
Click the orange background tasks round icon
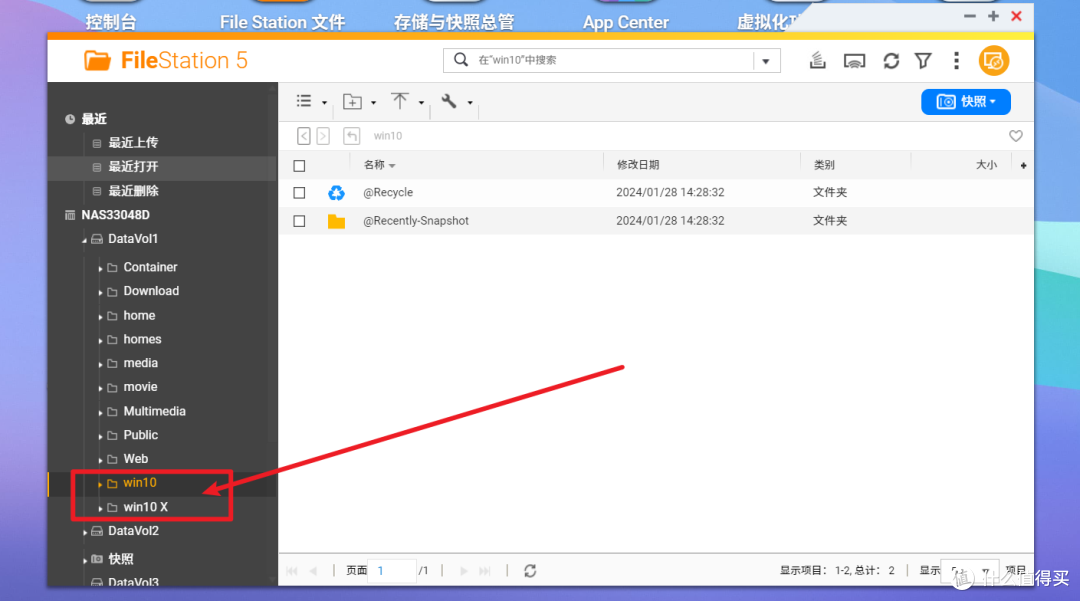click(993, 61)
